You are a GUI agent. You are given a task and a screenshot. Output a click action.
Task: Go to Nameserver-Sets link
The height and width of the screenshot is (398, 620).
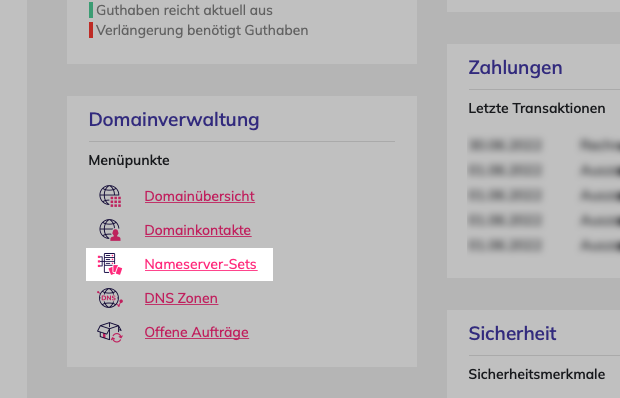(x=201, y=264)
